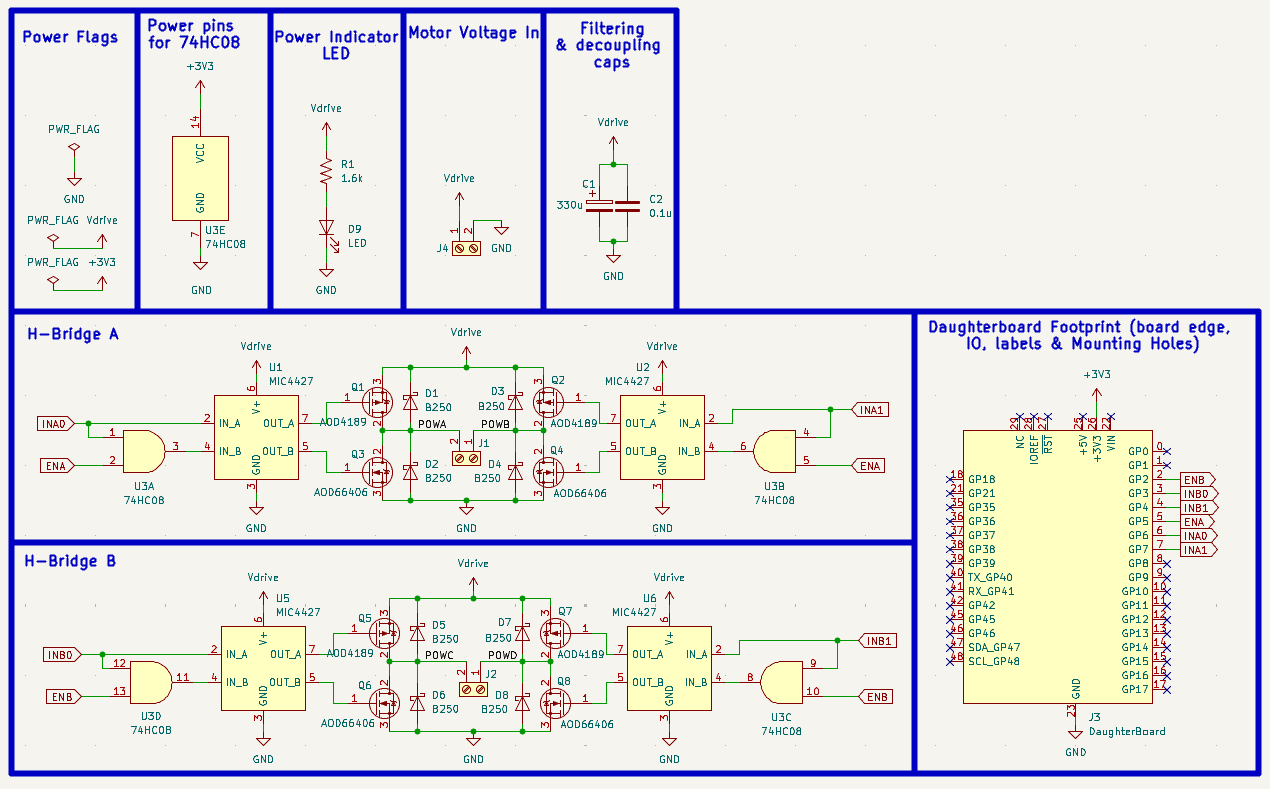Click the U6 MIC4427 driver block
The width and height of the screenshot is (1270, 789).
[668, 668]
